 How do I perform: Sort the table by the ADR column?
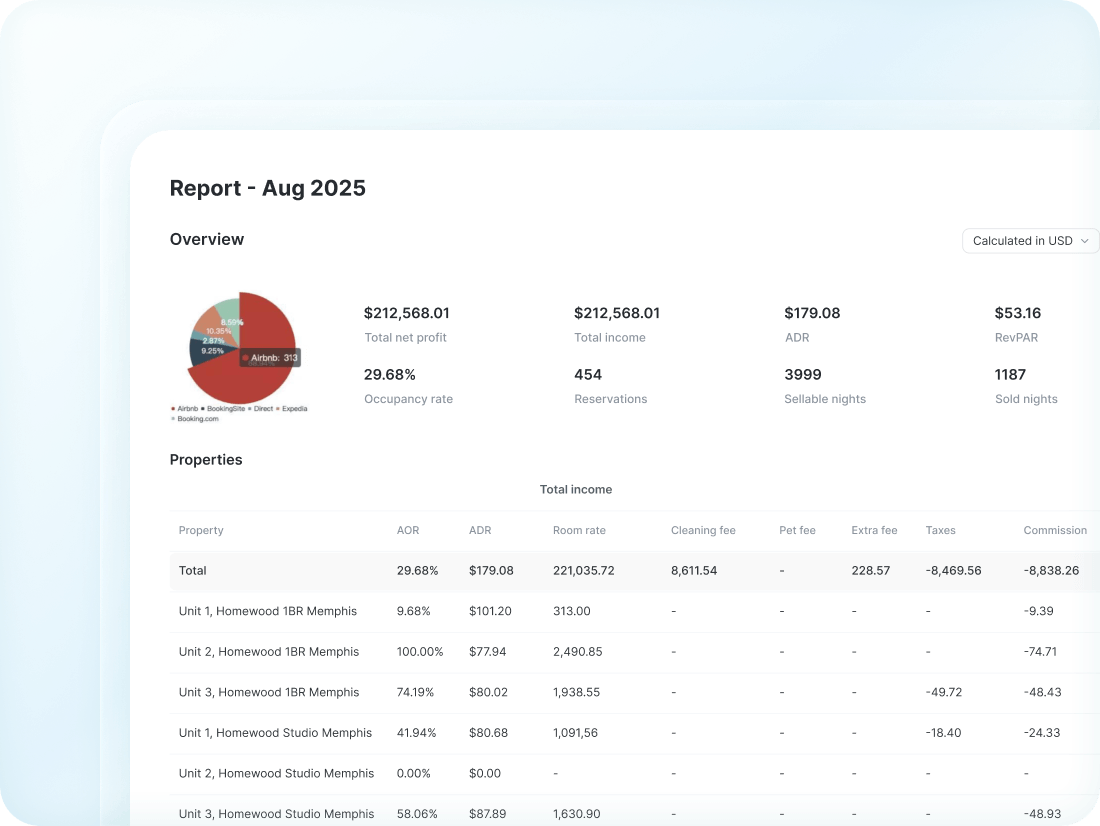coord(480,530)
